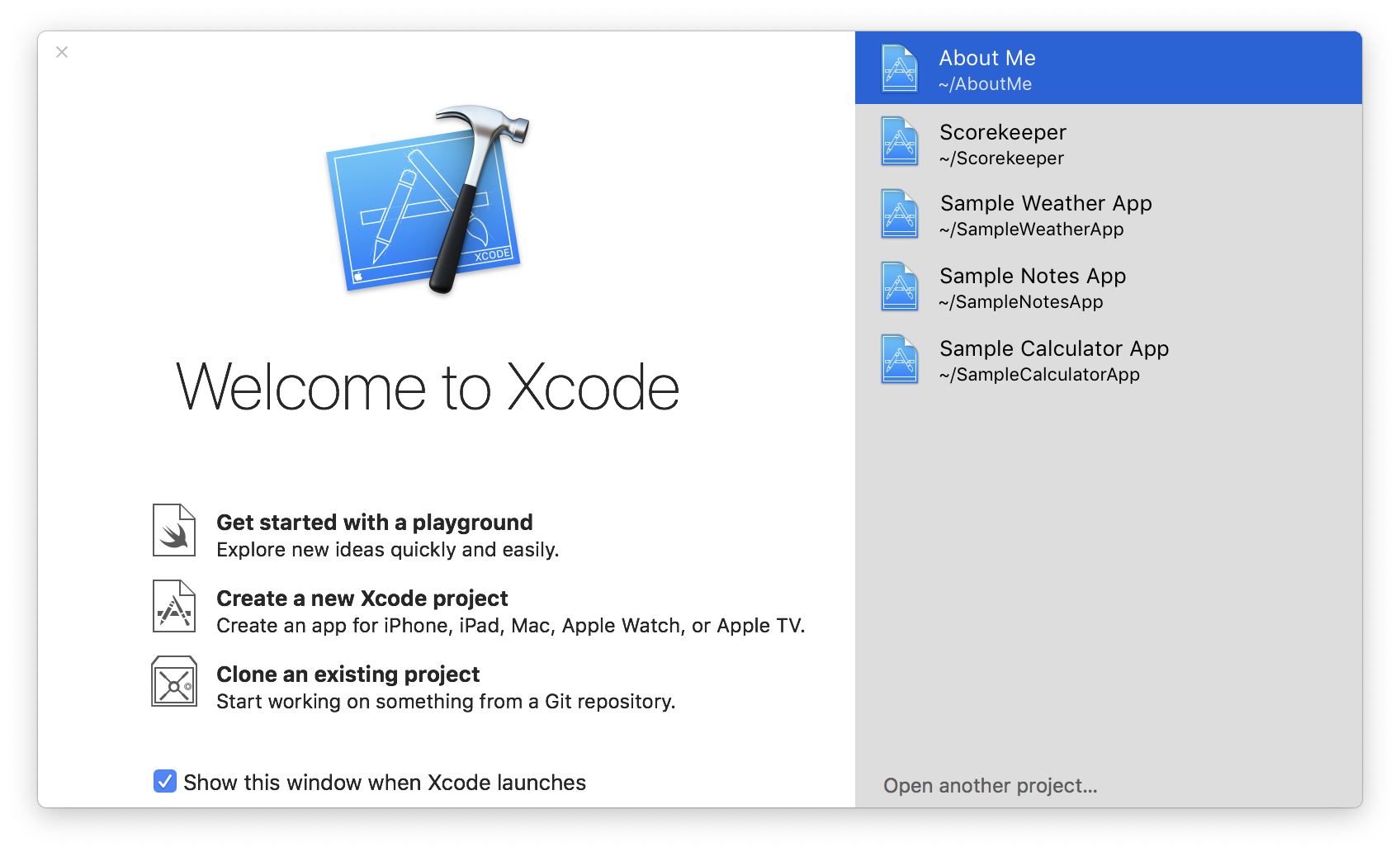
Task: Click the ~/SampleWeatherApp path text
Action: point(1031,230)
